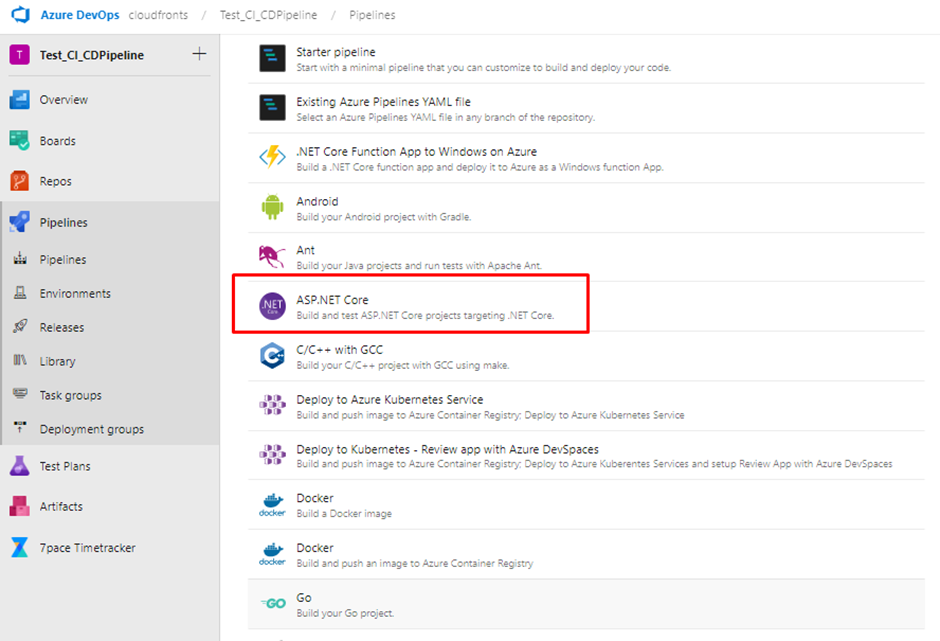Select Deploy to Azure Kubernetes Service template
Viewport: 940px width, 641px height.
click(586, 406)
